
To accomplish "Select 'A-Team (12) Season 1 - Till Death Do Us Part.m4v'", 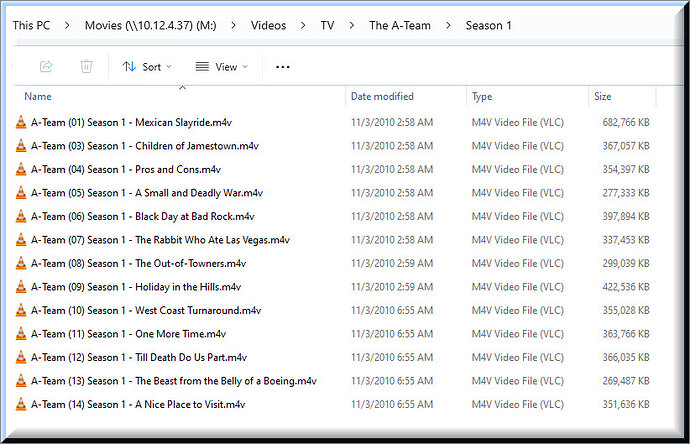I will pyautogui.click(x=139, y=357).
